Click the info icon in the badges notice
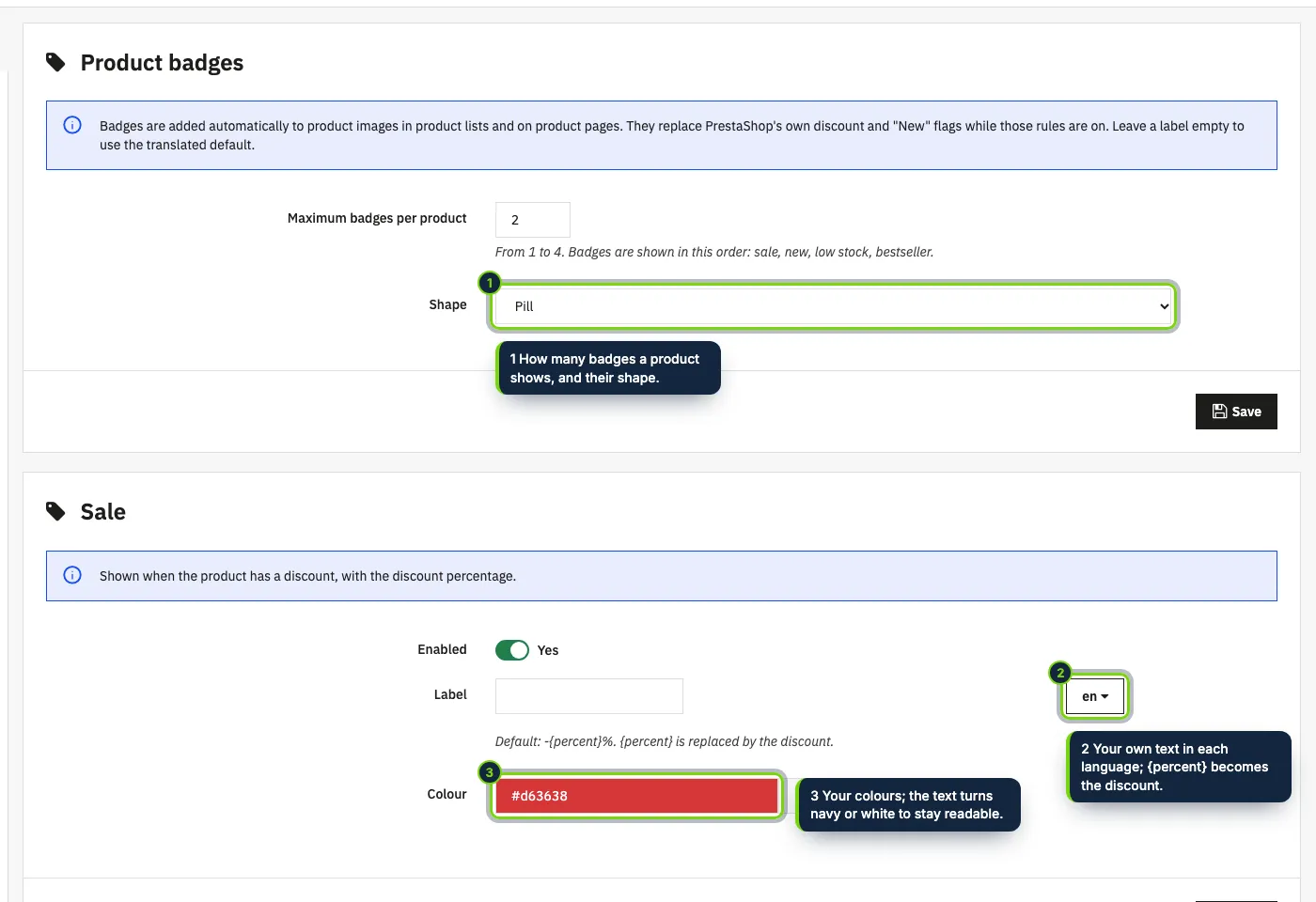Viewport: 1316px width, 902px height. 72,125
